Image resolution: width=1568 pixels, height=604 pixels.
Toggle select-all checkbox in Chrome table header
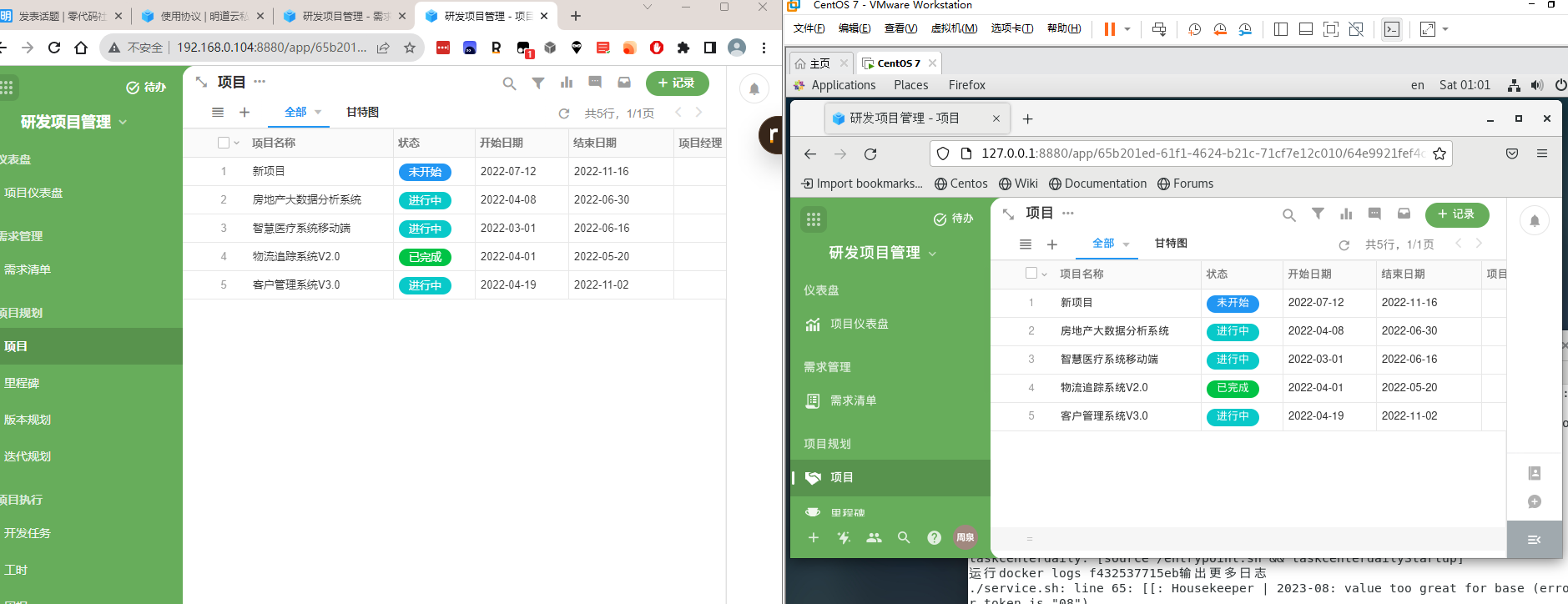(x=224, y=143)
